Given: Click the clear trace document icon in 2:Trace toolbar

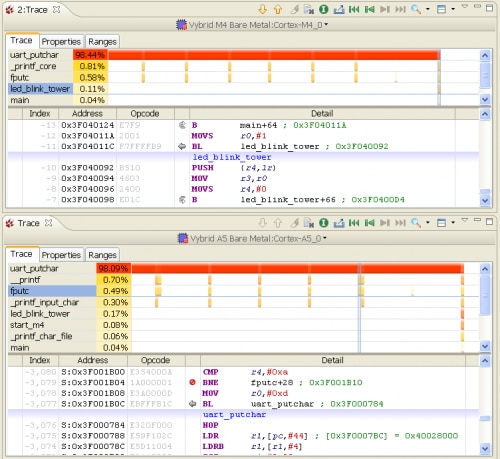Looking at the screenshot, I should (x=309, y=9).
